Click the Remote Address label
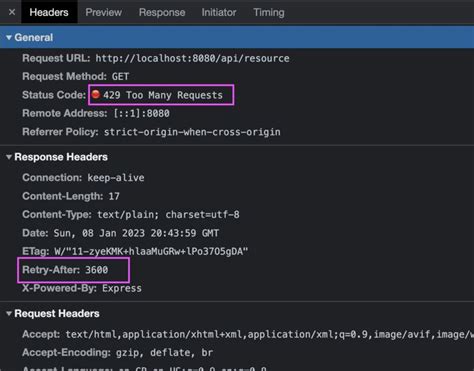Viewport: 474px width, 371px height. (x=65, y=113)
